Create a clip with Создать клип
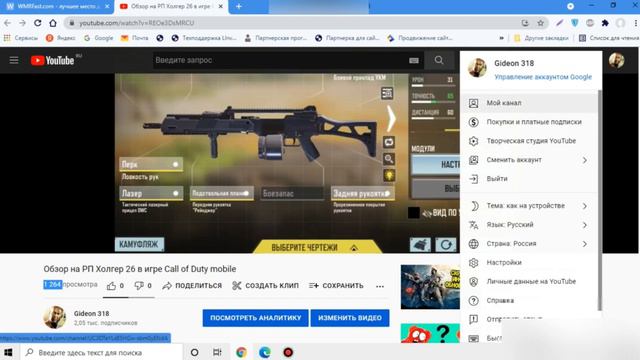The height and width of the screenshot is (360, 640). [x=265, y=286]
